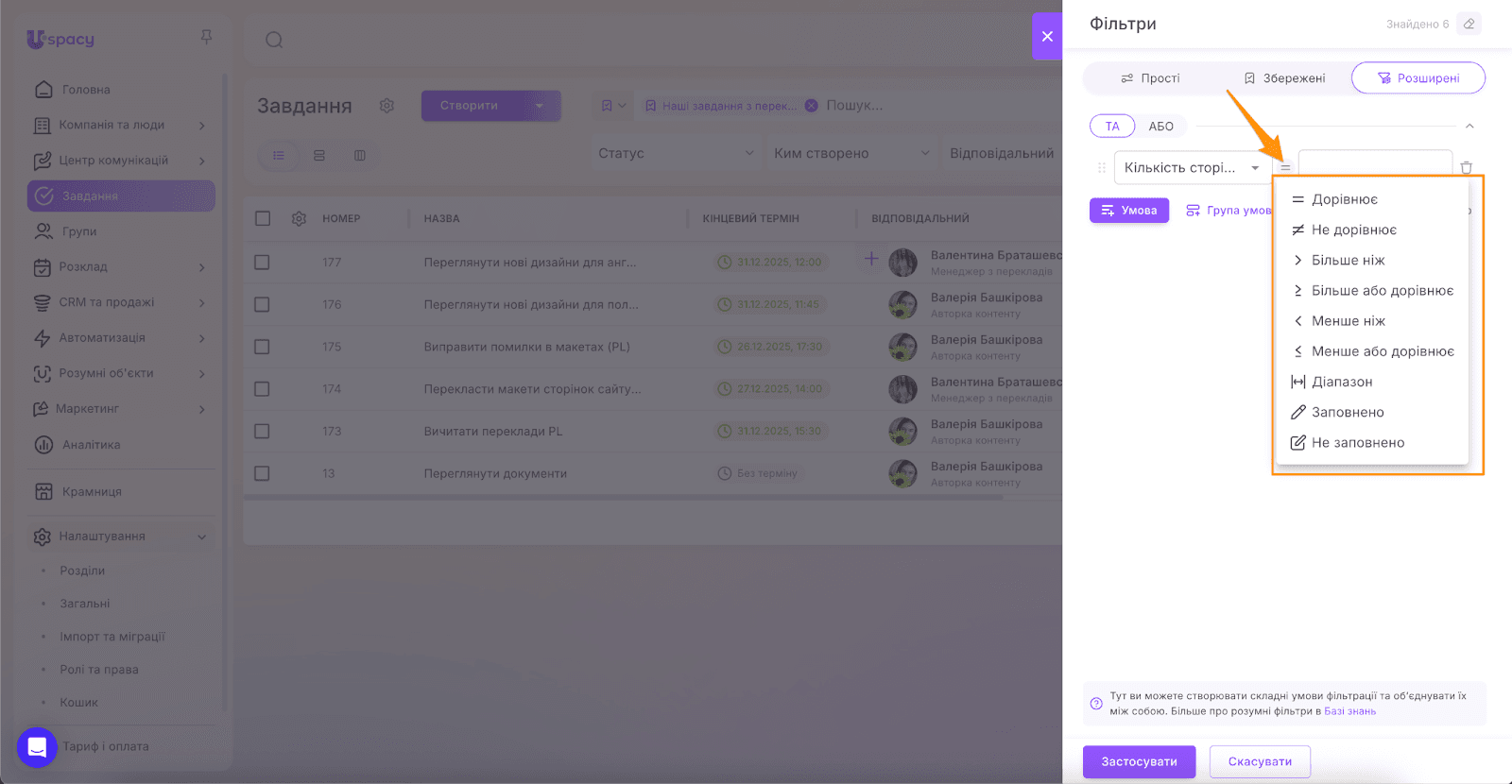Open the chat support bubble

point(37,747)
